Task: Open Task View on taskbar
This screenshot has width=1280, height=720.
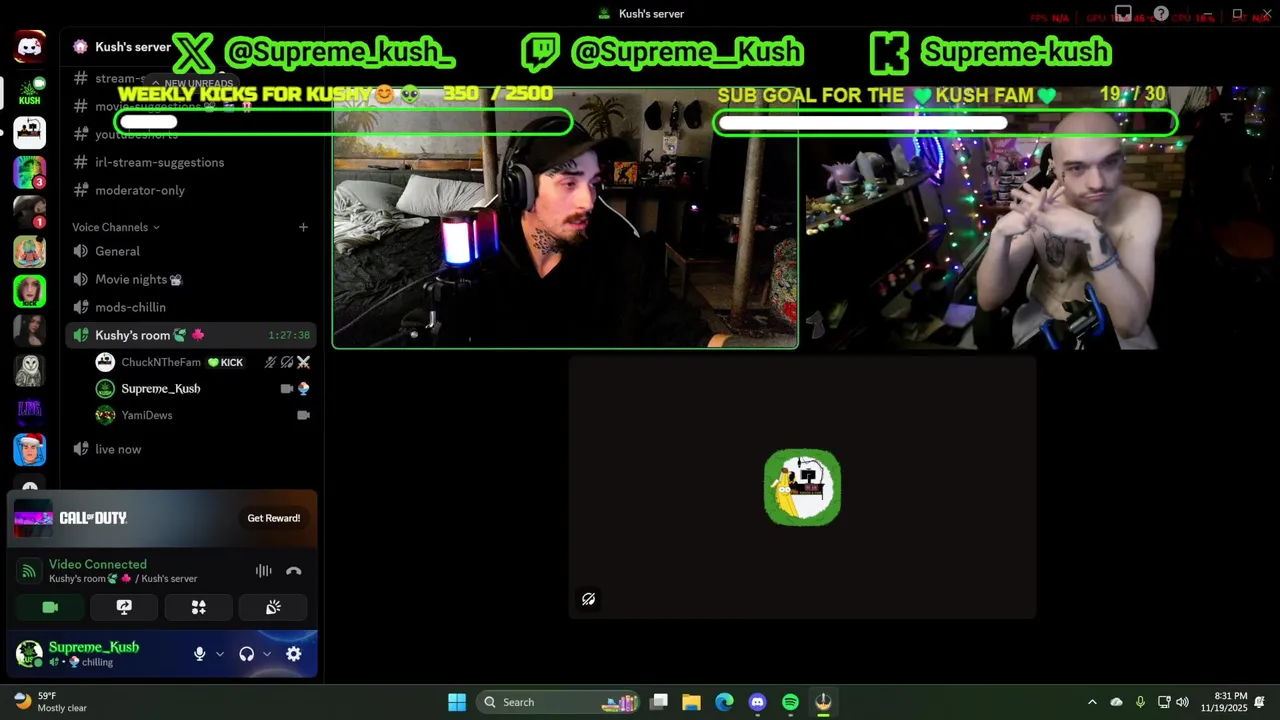Action: 659,702
